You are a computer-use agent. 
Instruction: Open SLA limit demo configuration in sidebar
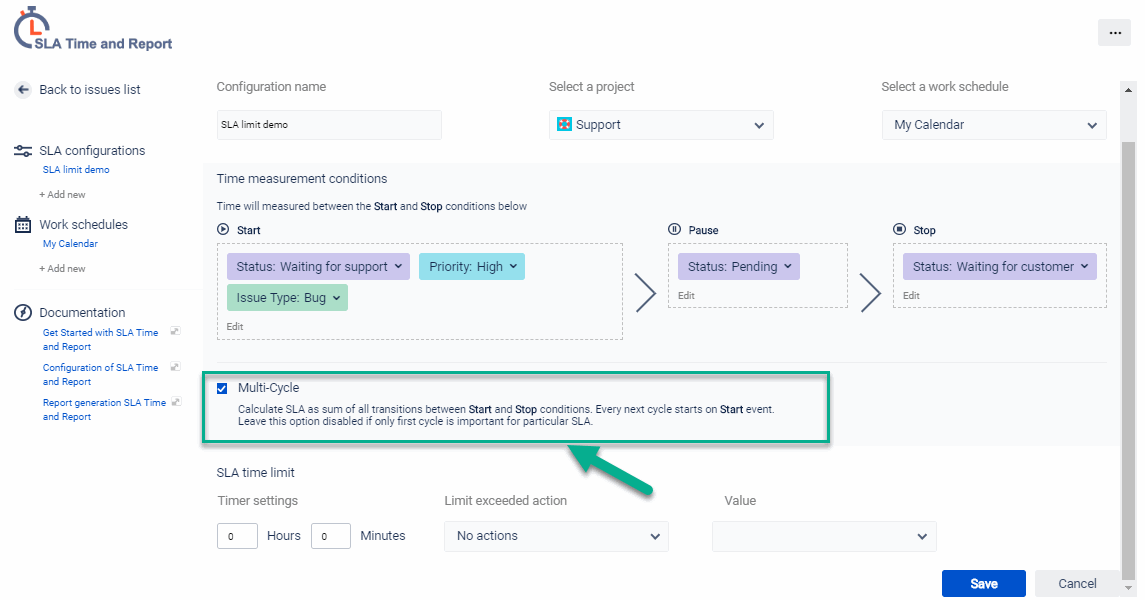point(76,169)
